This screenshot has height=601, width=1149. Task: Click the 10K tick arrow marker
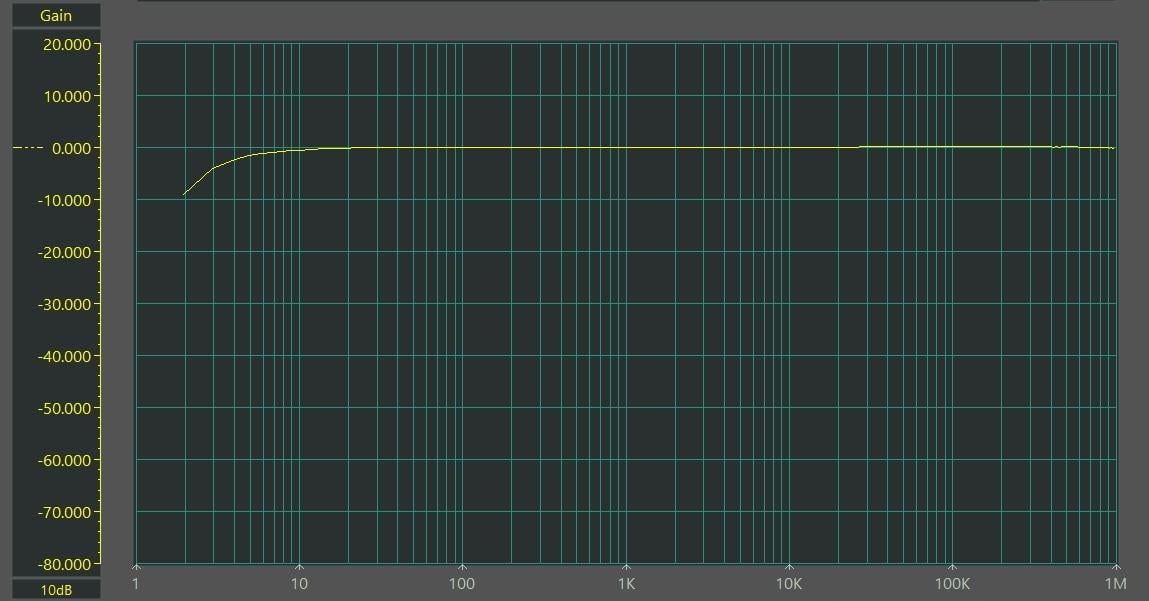tap(789, 566)
